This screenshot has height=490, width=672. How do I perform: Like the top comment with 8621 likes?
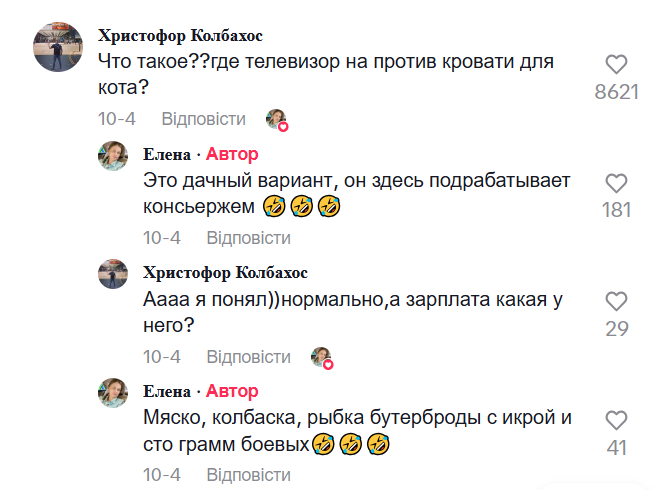click(617, 65)
